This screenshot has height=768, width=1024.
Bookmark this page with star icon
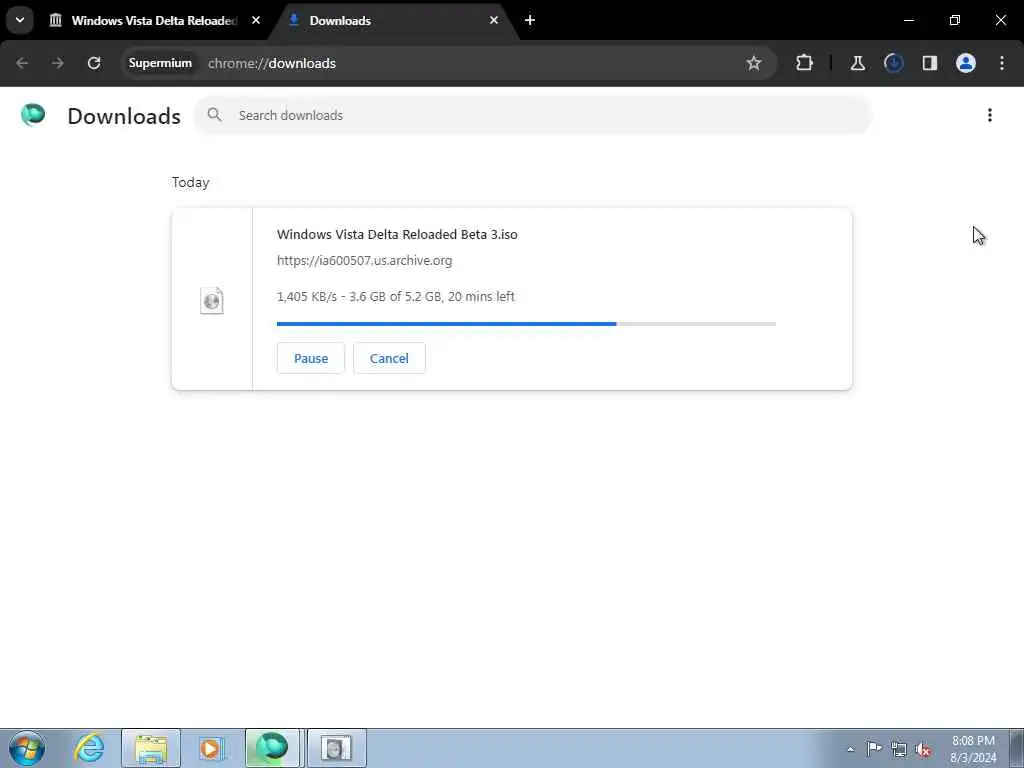[x=754, y=63]
